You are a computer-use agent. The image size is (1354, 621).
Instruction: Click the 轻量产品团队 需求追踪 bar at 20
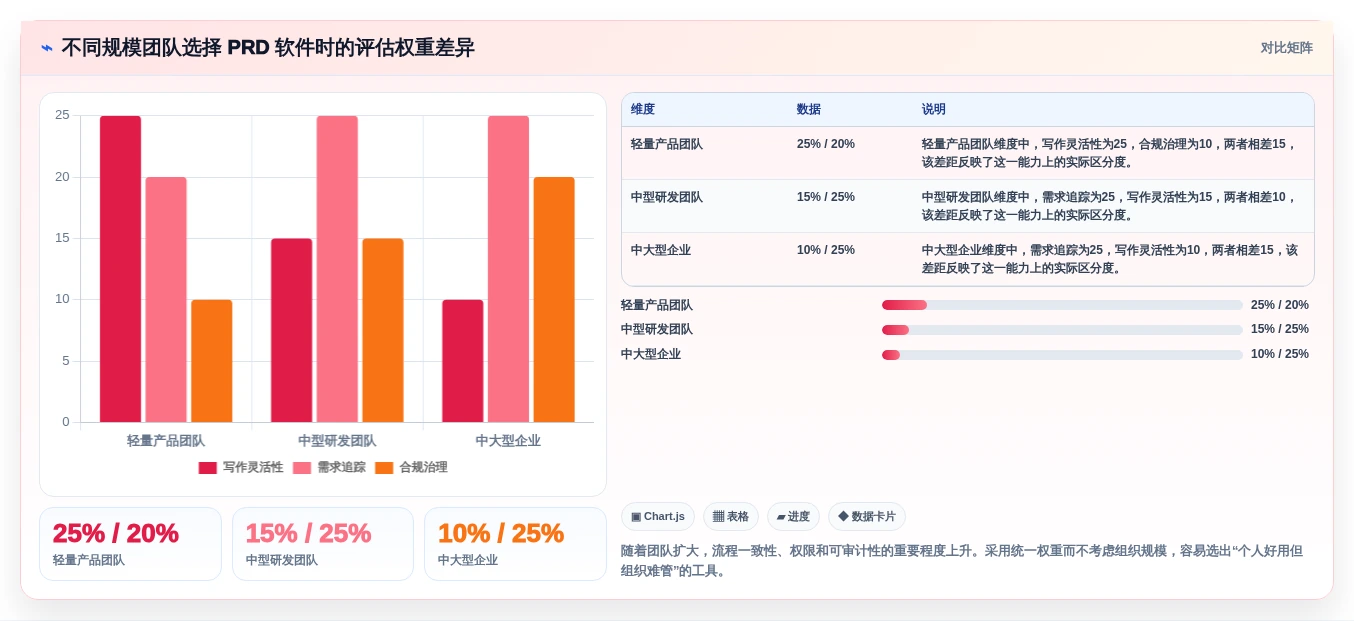point(166,300)
